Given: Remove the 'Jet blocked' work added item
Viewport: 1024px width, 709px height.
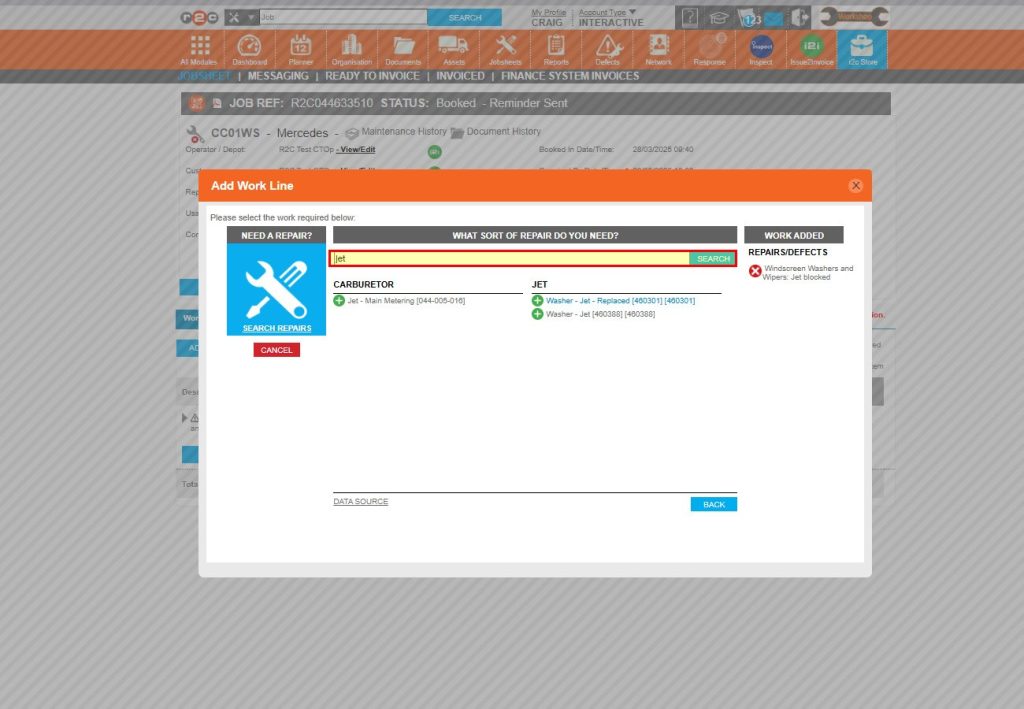Looking at the screenshot, I should pyautogui.click(x=756, y=270).
